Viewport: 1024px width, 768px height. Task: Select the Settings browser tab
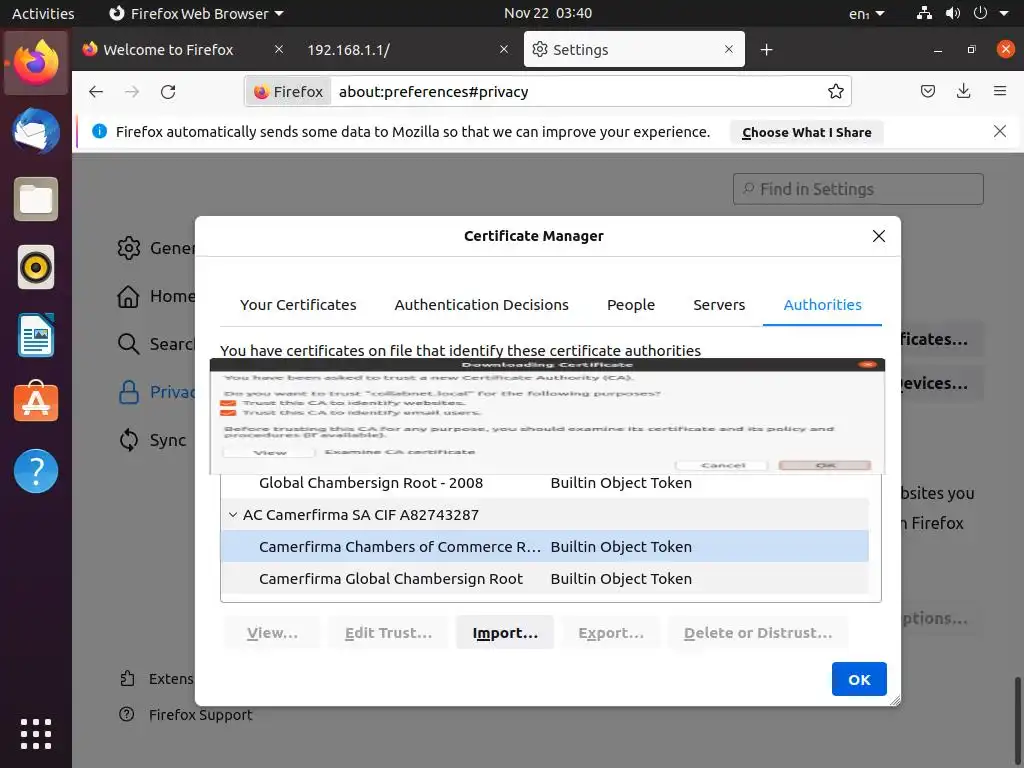633,50
